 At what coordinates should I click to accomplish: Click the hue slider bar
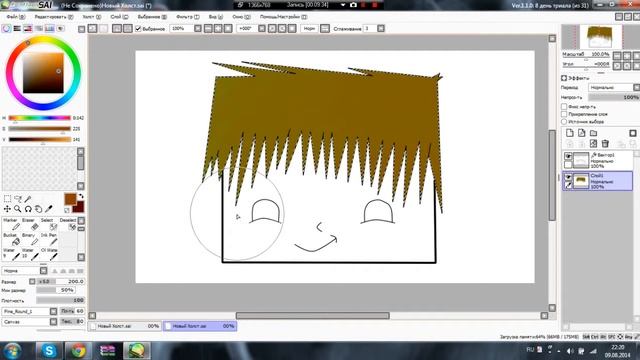(x=40, y=118)
